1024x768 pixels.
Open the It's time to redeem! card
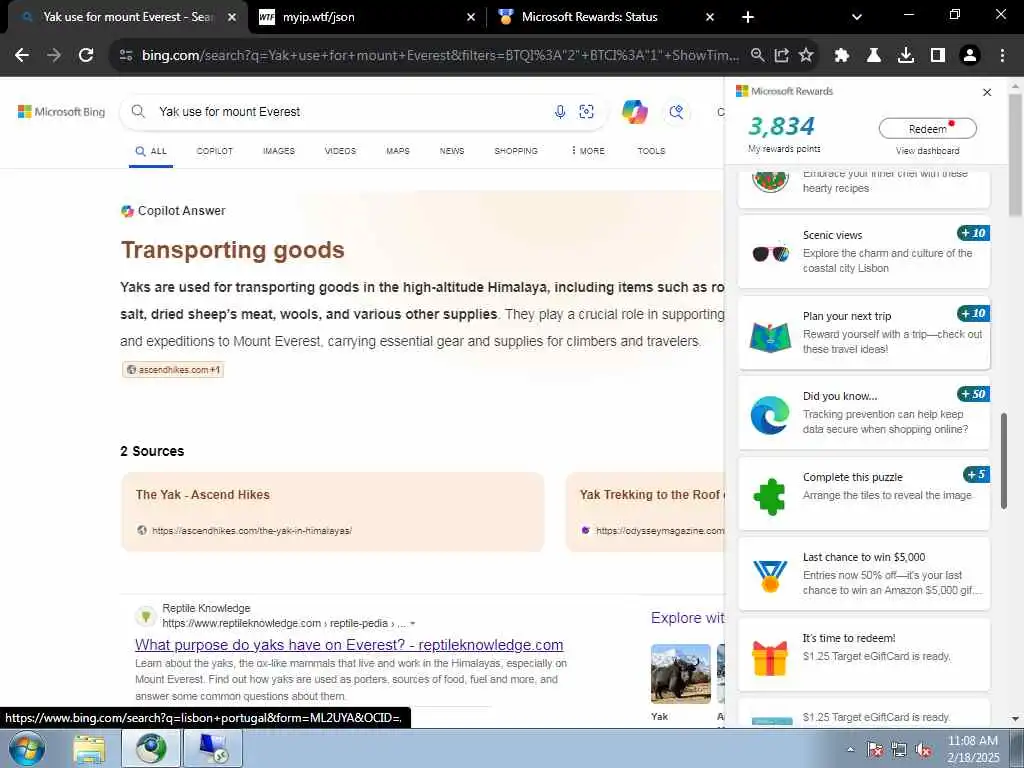[864, 654]
